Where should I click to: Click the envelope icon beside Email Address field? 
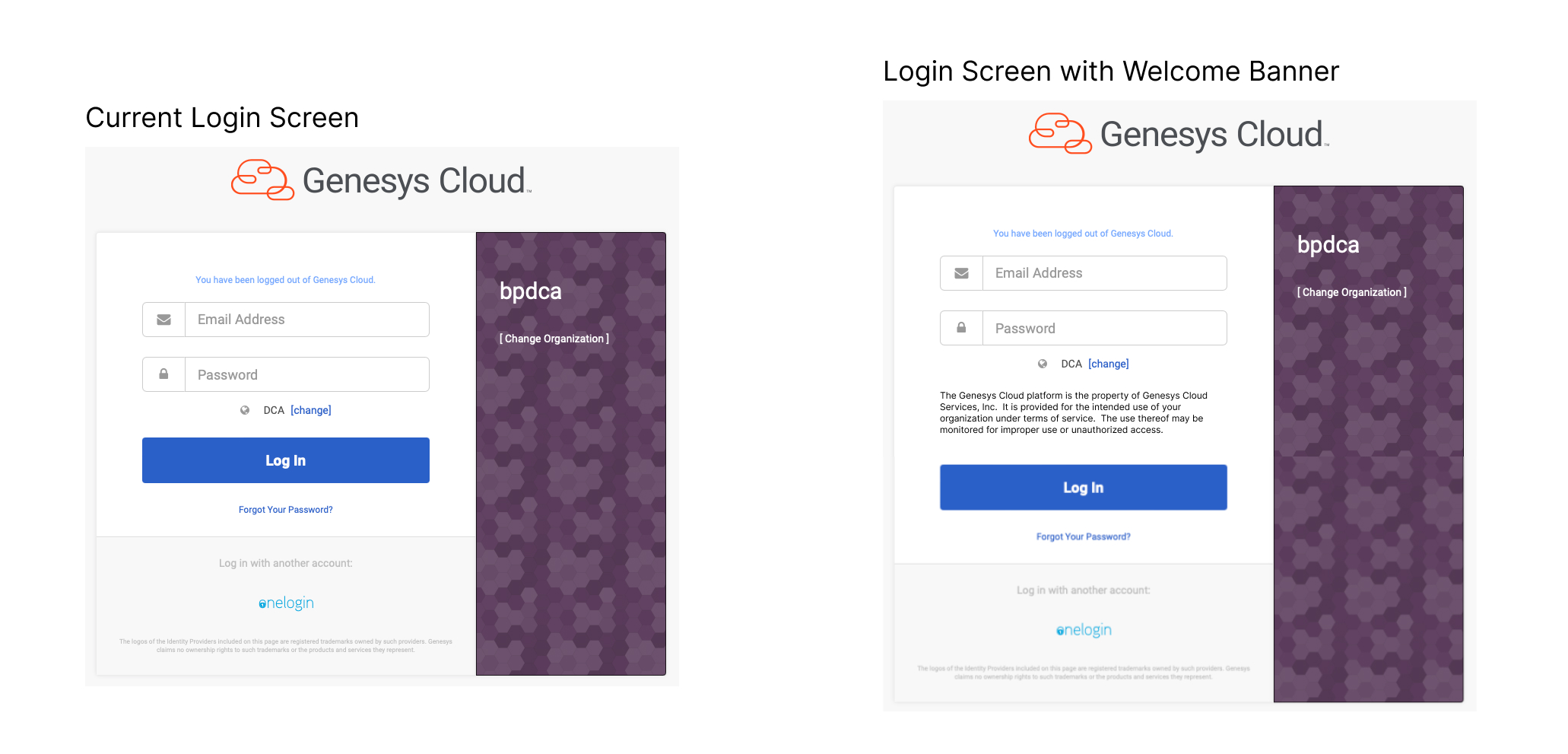tap(164, 320)
